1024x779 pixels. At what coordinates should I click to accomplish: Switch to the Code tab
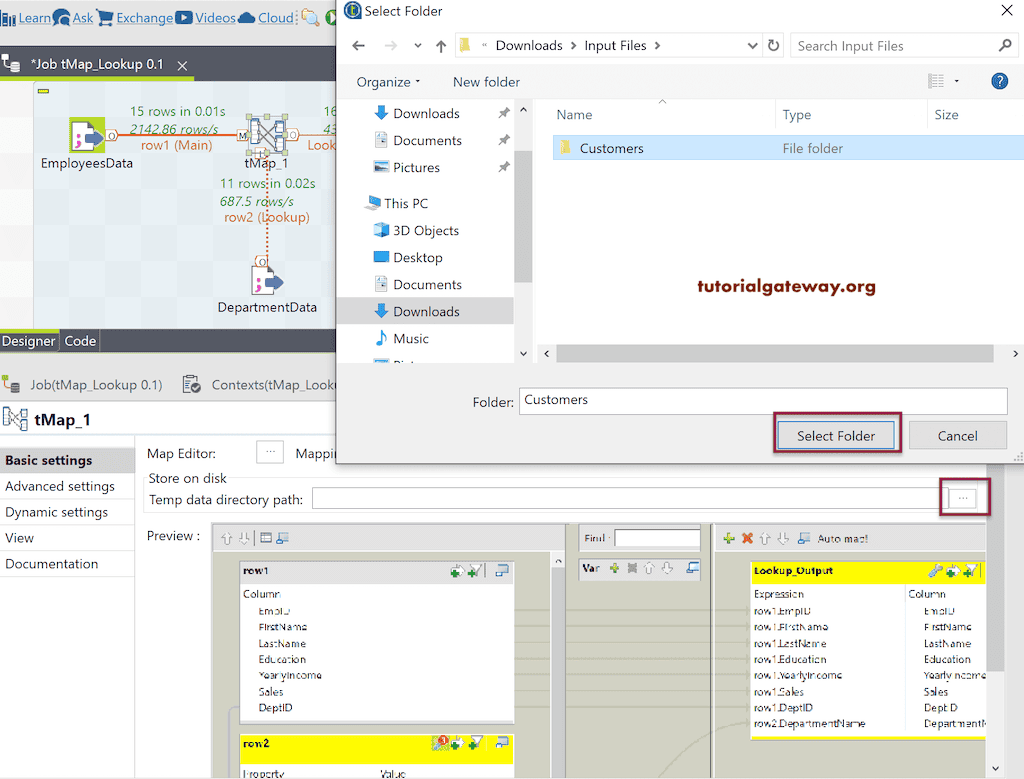pos(80,341)
